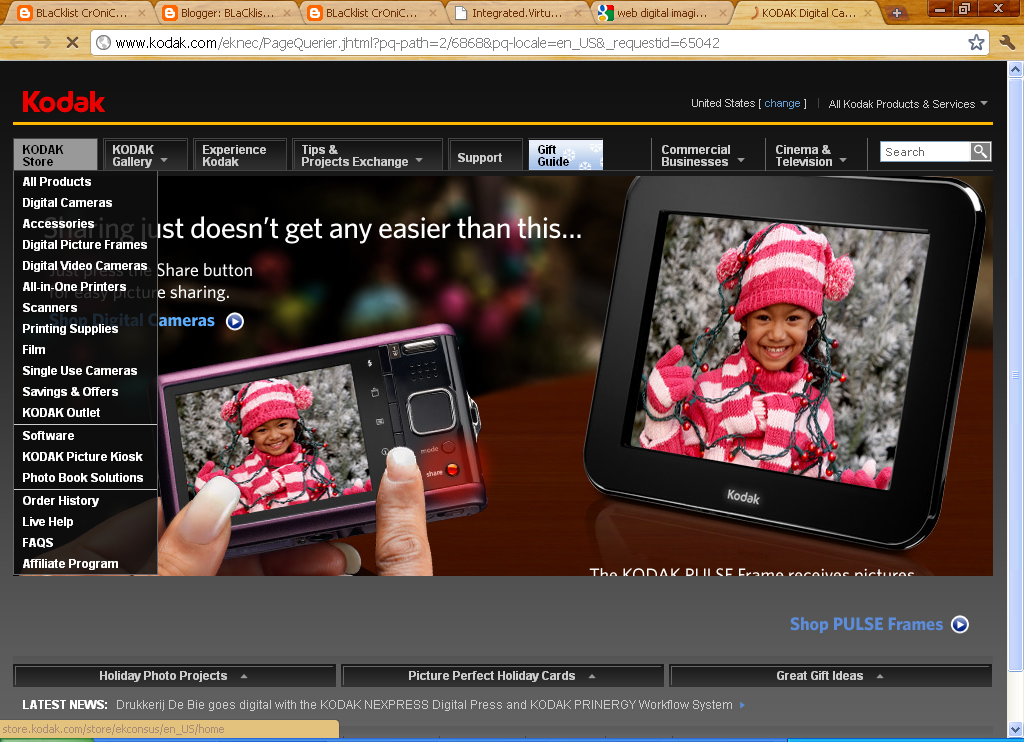Click the browser back arrow
1024x742 pixels.
pos(18,43)
